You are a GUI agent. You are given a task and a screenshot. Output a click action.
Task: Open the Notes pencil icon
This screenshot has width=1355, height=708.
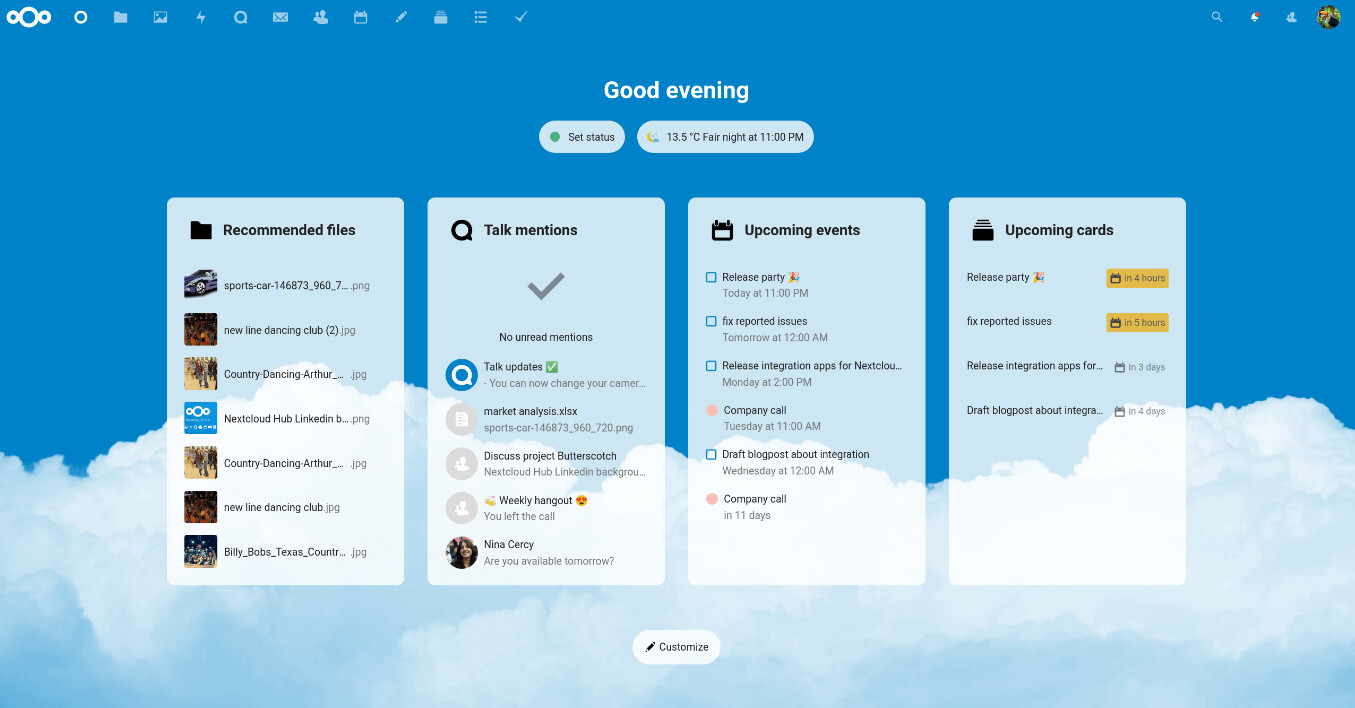coord(401,17)
